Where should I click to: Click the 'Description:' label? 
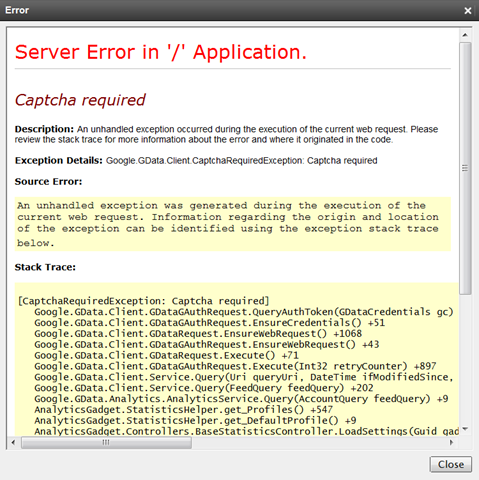[44, 129]
